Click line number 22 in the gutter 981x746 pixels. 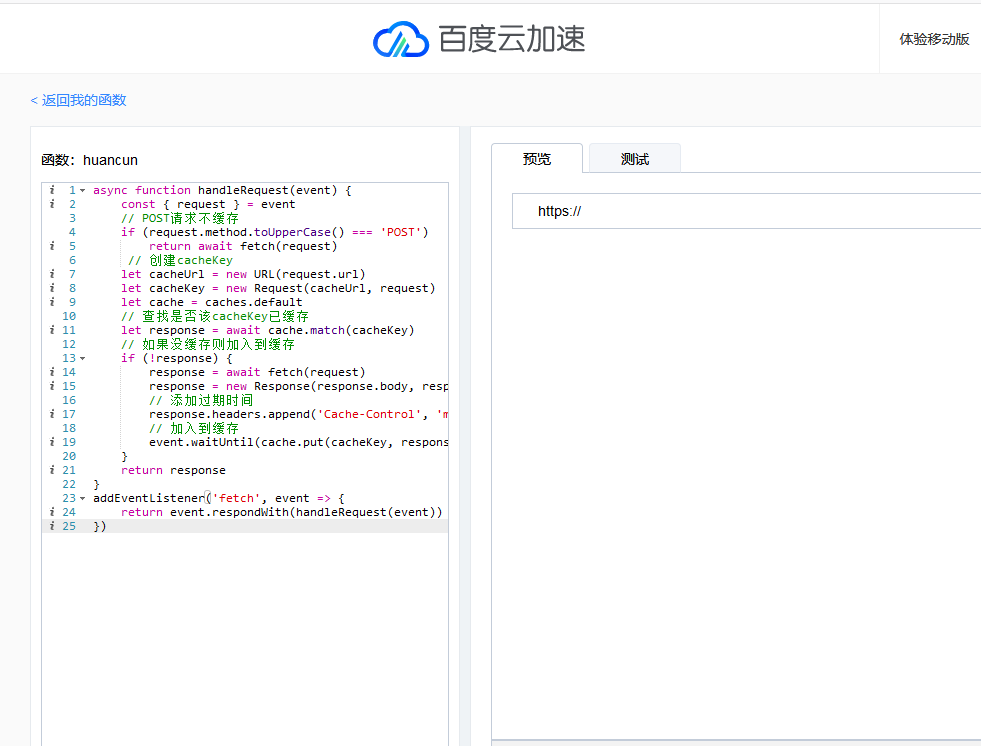(x=69, y=484)
